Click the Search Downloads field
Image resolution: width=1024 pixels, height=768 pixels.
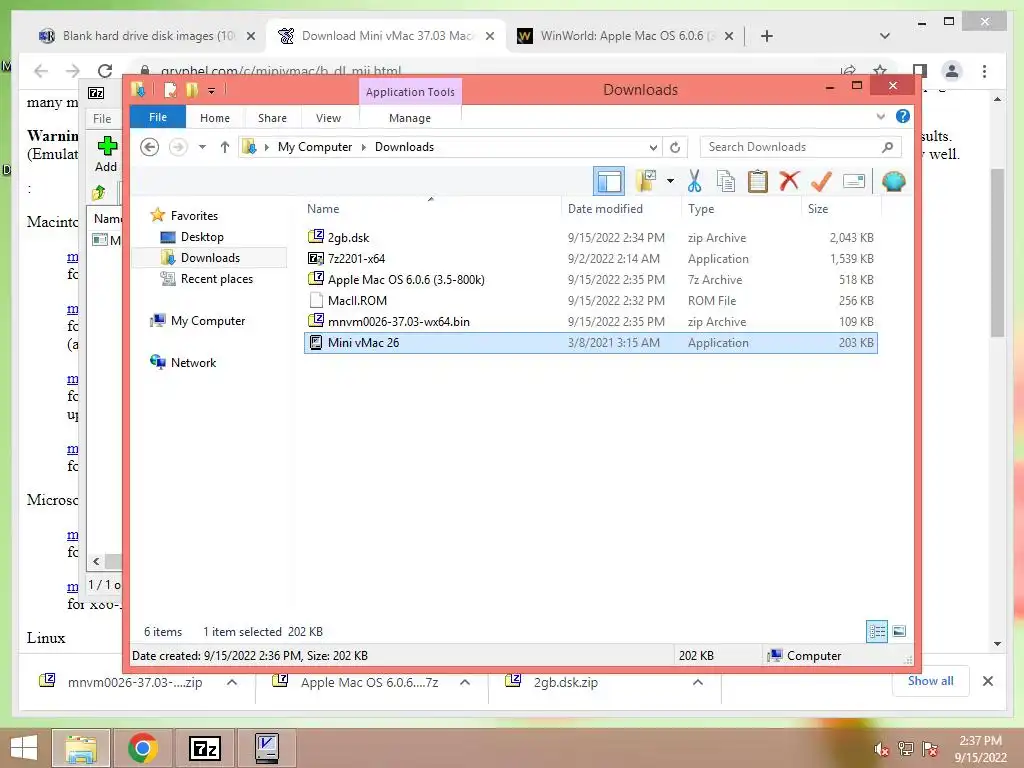point(800,147)
